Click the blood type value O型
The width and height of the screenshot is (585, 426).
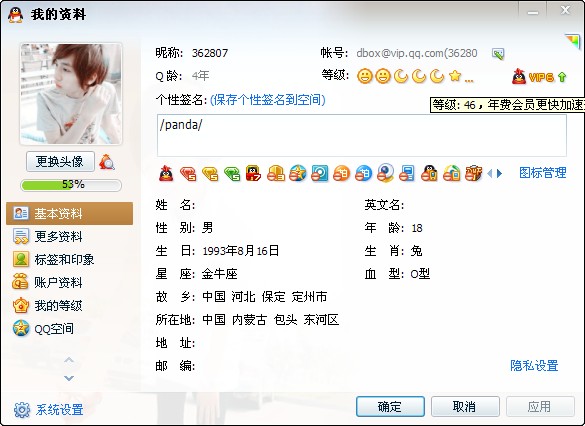420,274
